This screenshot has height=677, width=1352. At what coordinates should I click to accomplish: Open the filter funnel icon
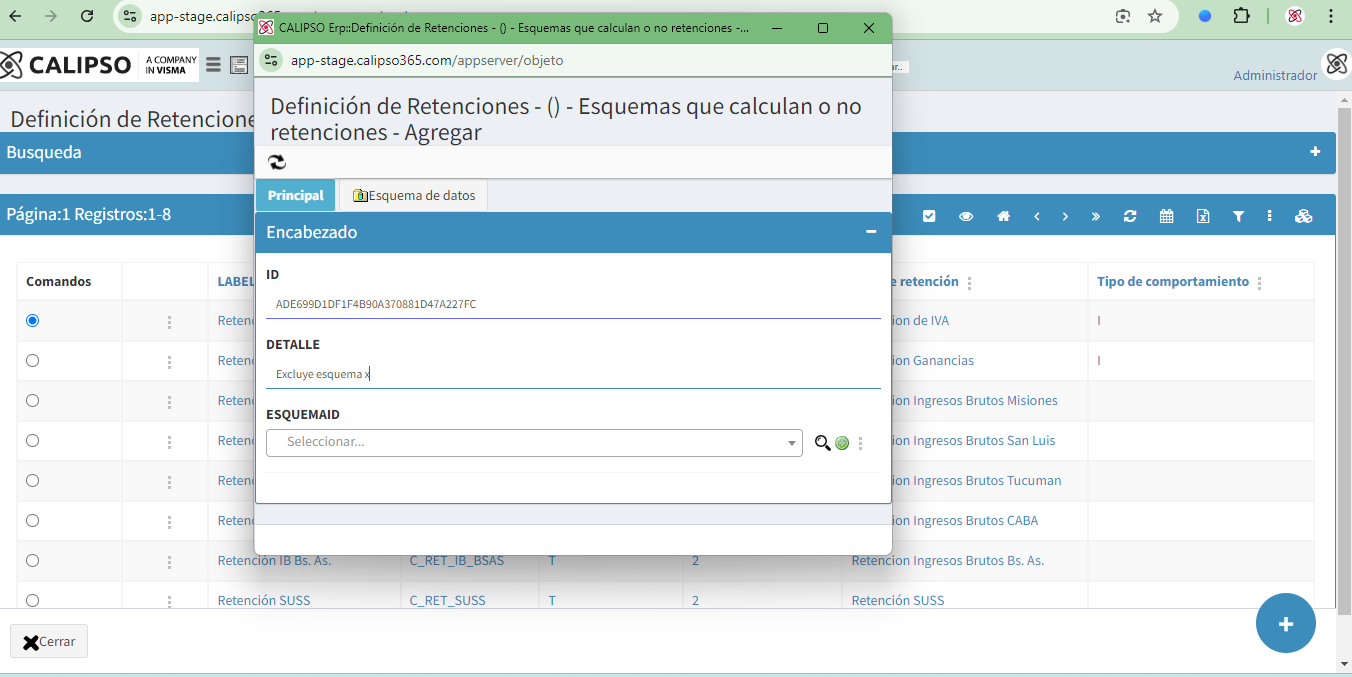point(1238,216)
